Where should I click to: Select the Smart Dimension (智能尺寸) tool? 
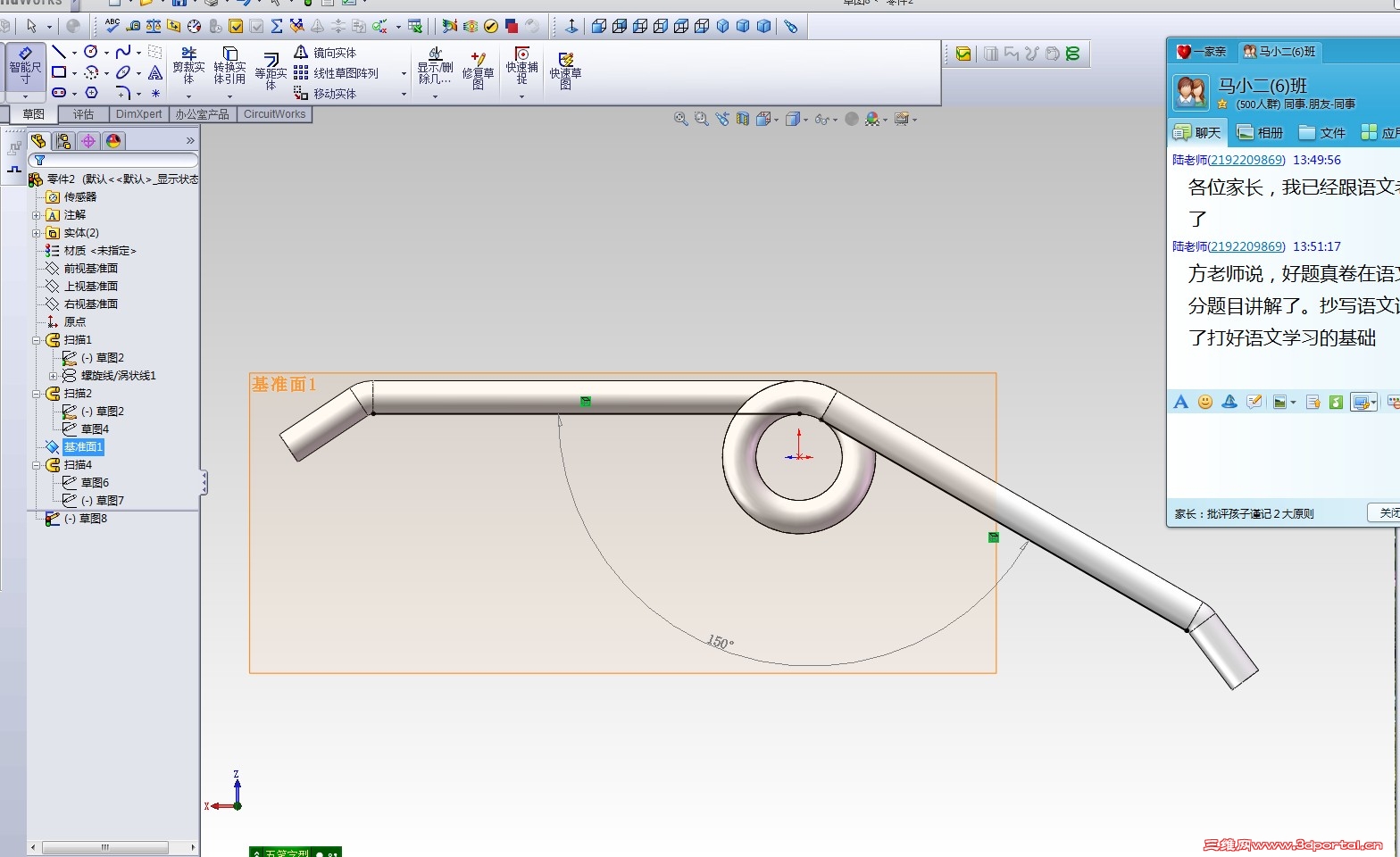[25, 66]
